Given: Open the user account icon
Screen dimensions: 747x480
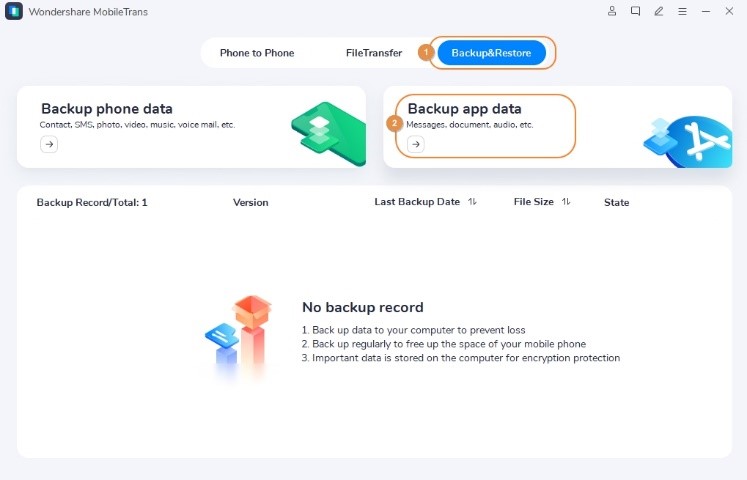Looking at the screenshot, I should click(x=612, y=11).
